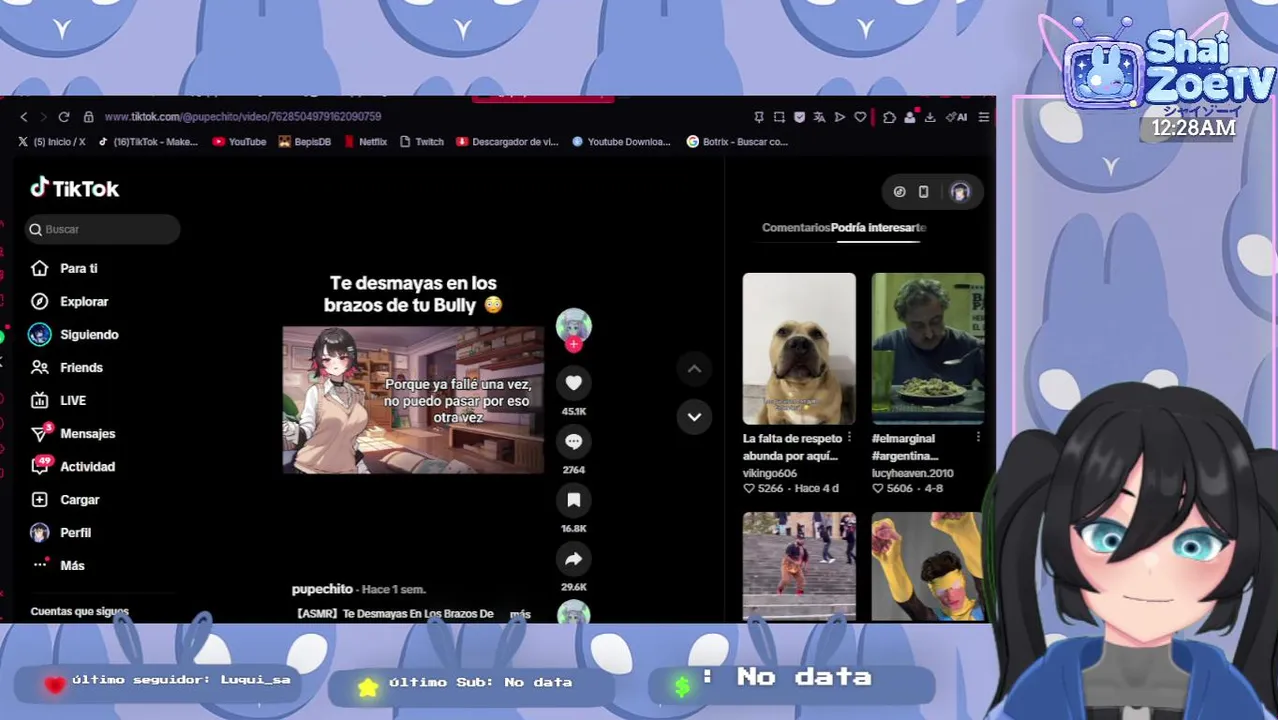Viewport: 1278px width, 720px height.
Task: Like the video with the heart
Action: click(574, 382)
